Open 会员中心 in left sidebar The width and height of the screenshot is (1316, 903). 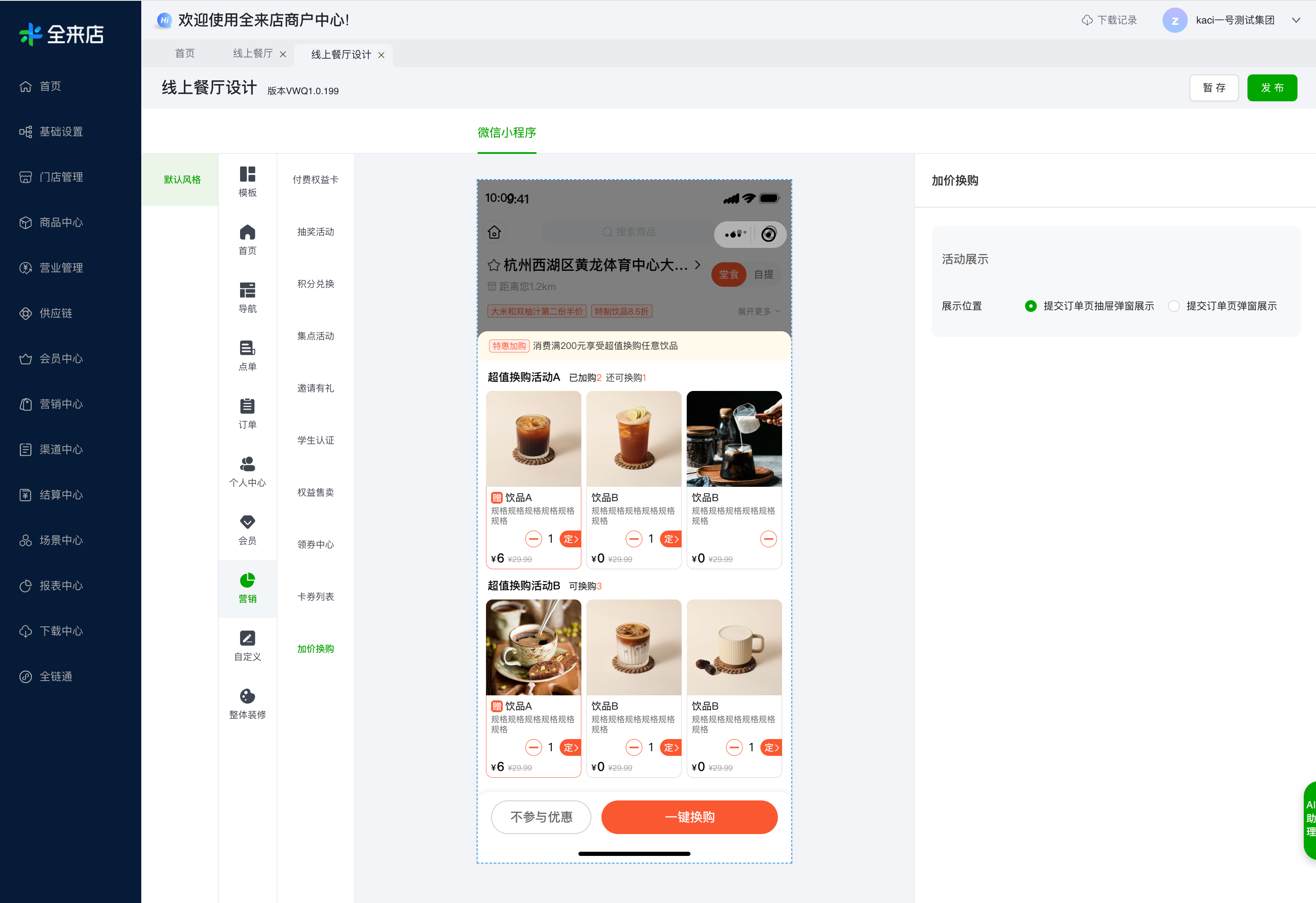[x=51, y=358]
